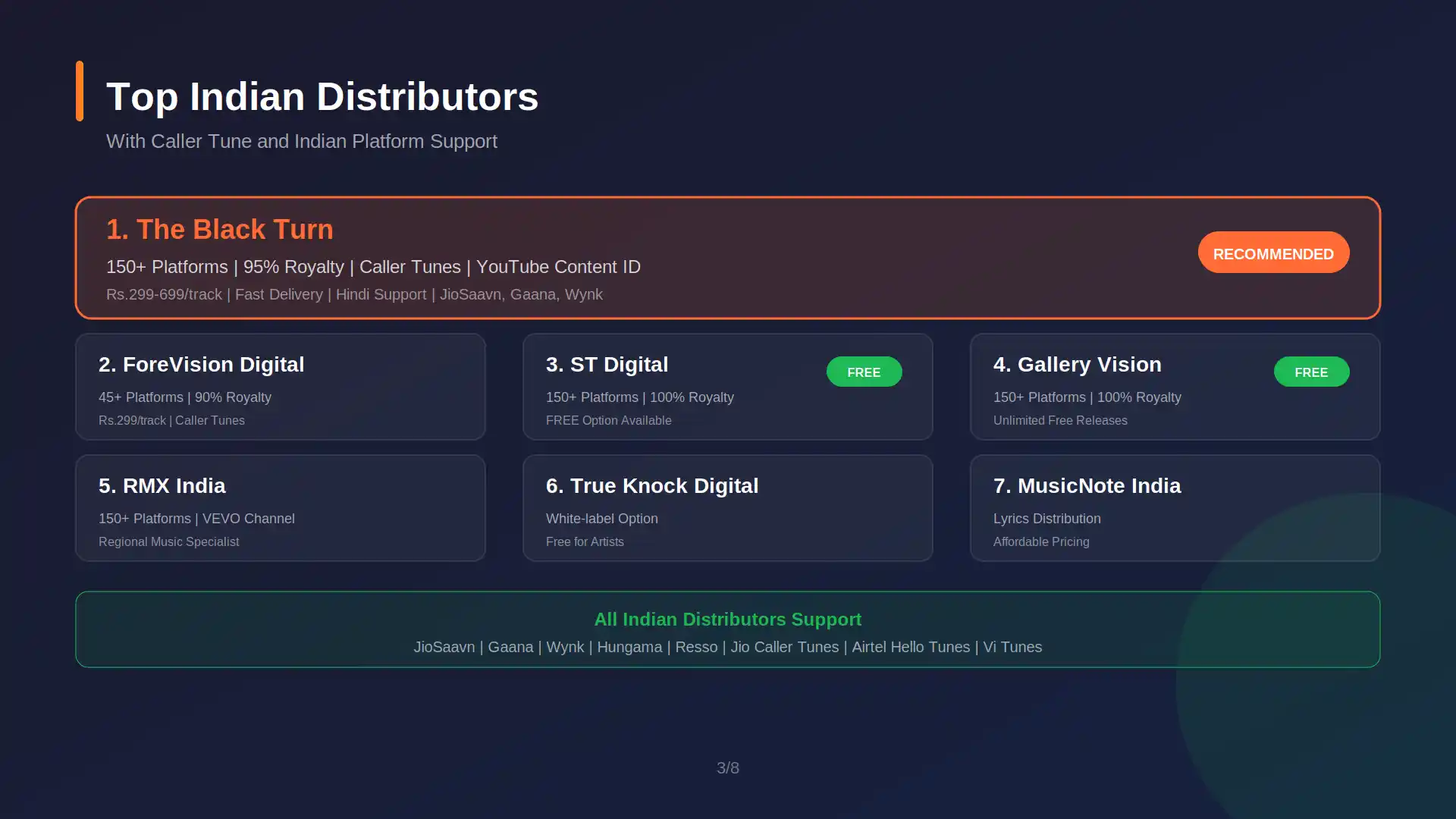The height and width of the screenshot is (819, 1456).
Task: Click the RECOMMENDED badge on The Black Turn
Action: (x=1273, y=253)
